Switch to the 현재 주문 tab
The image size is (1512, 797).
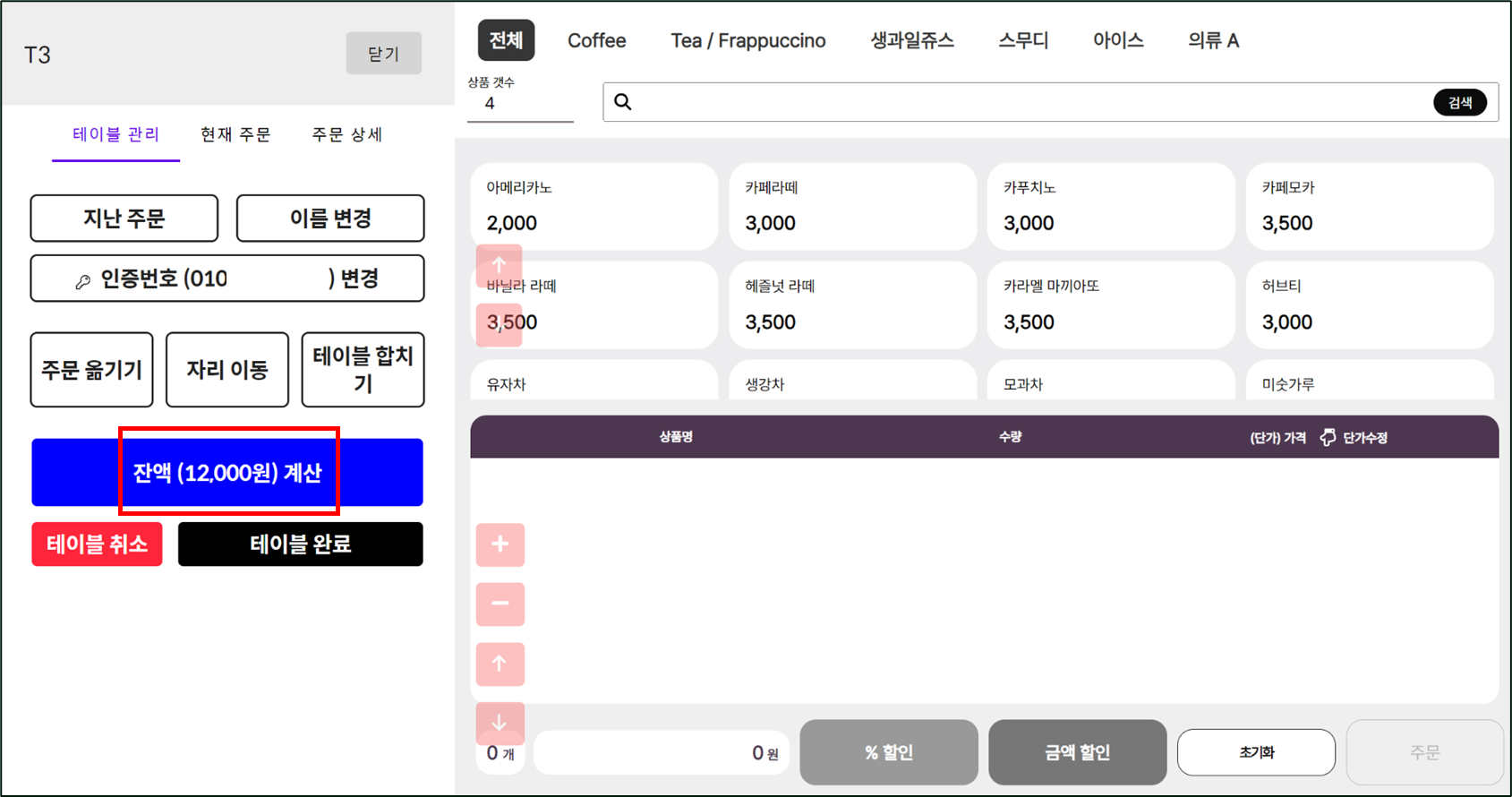[235, 134]
